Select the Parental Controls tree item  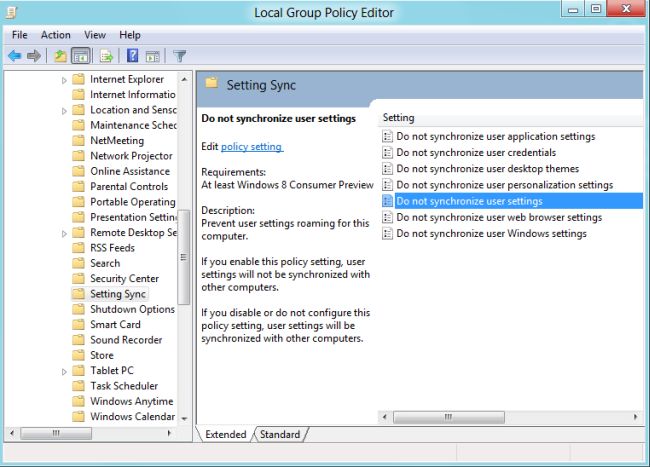pyautogui.click(x=129, y=186)
